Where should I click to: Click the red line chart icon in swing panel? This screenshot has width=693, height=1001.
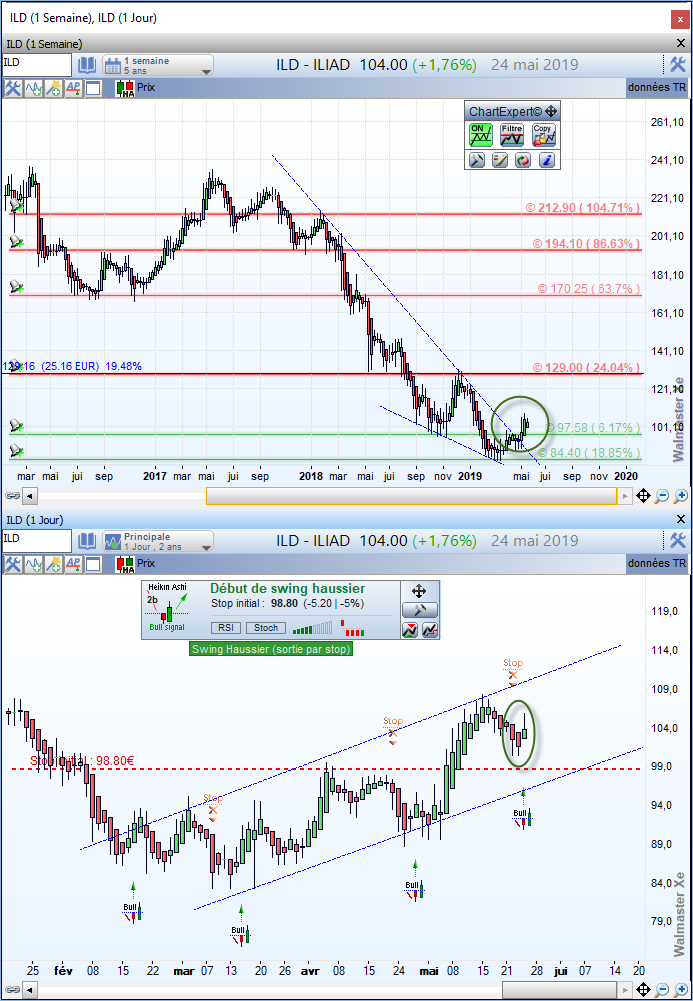tap(430, 631)
